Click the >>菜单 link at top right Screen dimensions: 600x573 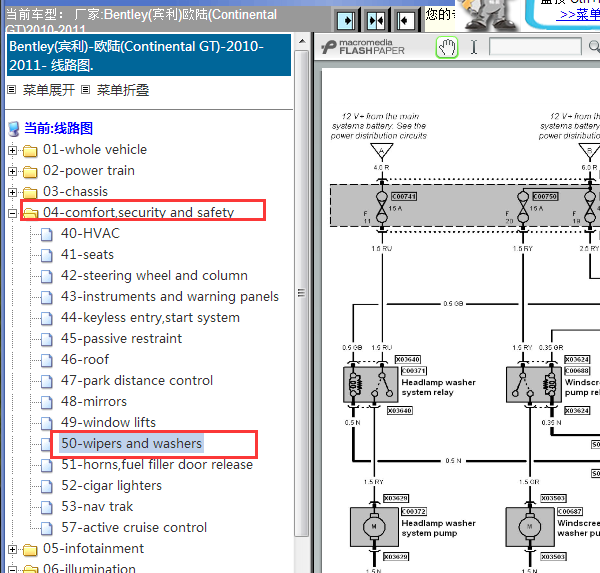click(x=578, y=15)
